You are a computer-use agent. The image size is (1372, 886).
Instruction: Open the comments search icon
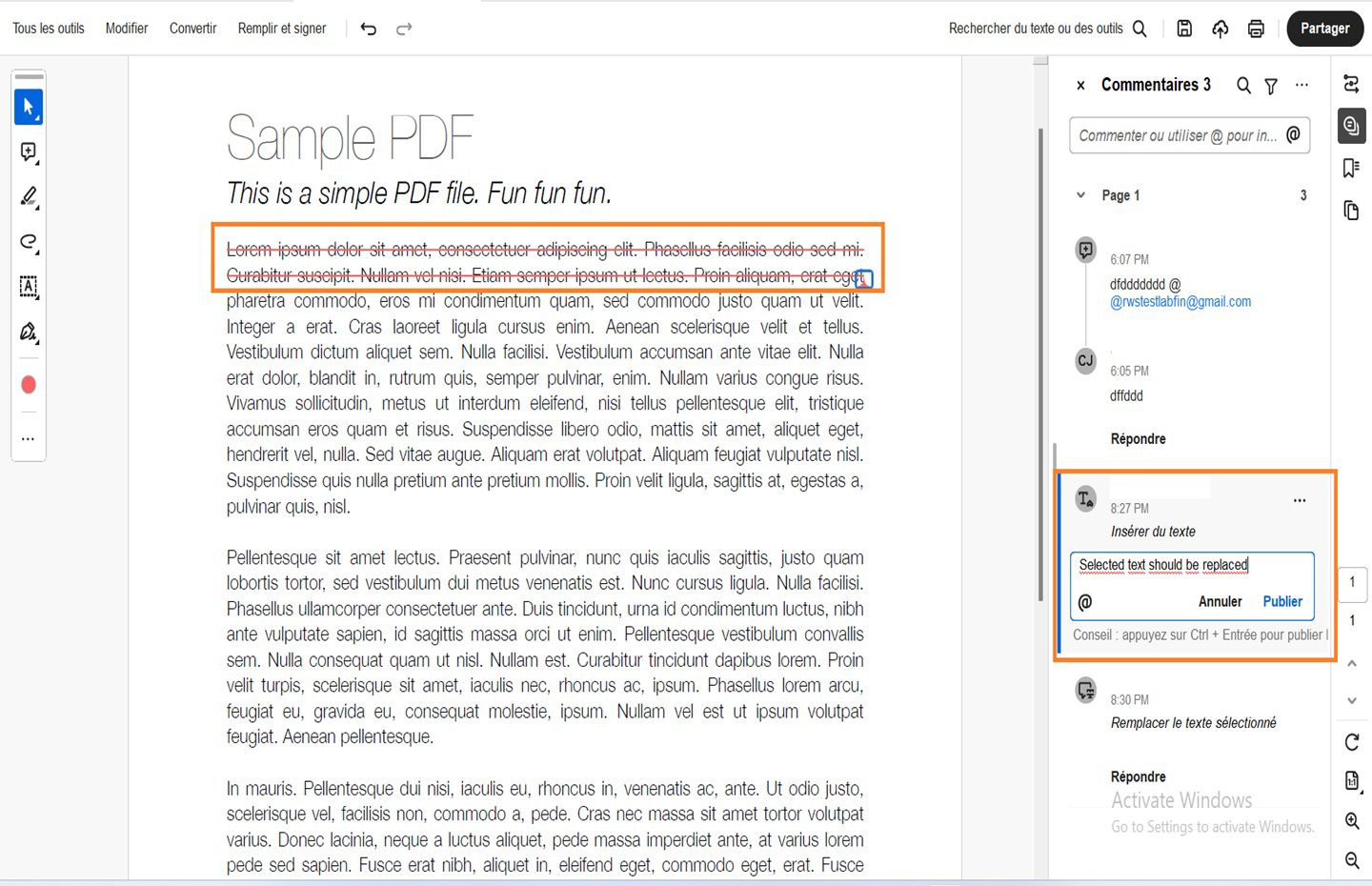tap(1243, 85)
